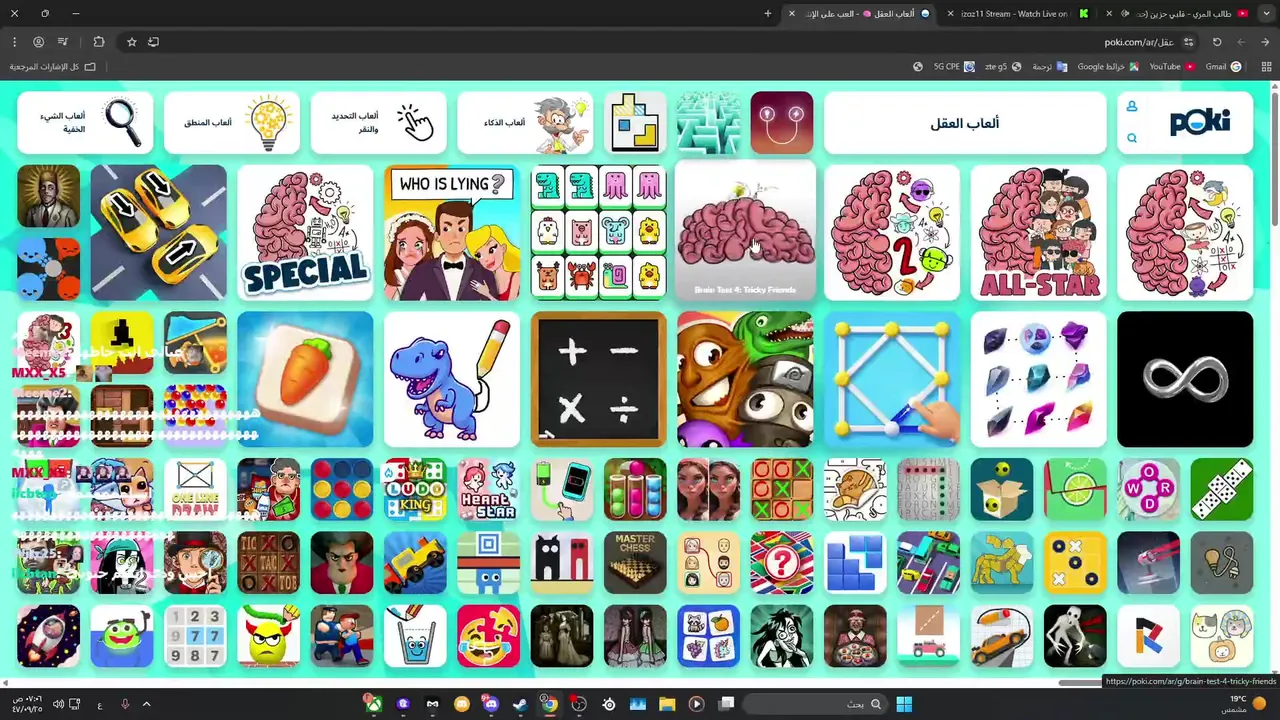Open the Poki logo home link
1280x720 pixels.
1200,122
